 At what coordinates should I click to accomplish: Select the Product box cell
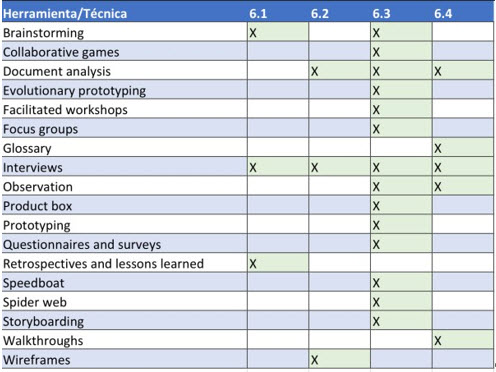pos(124,206)
